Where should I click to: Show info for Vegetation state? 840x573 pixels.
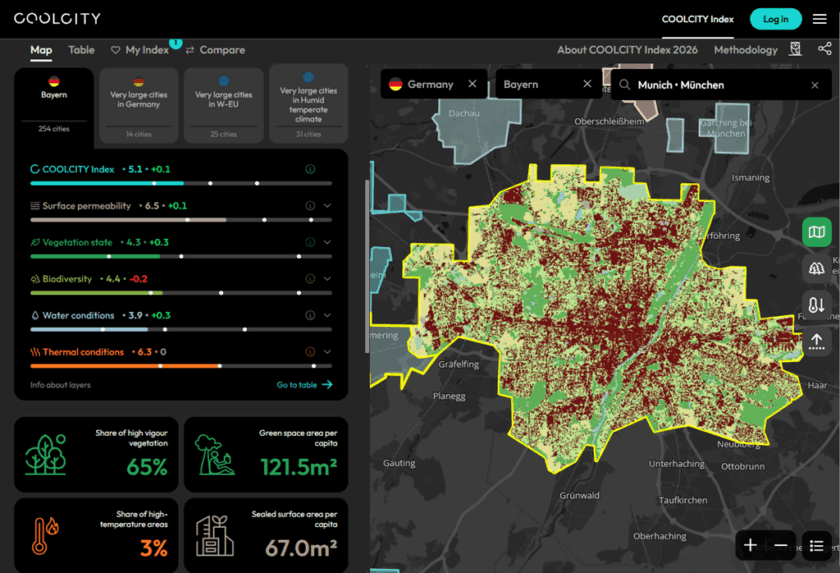click(x=310, y=242)
